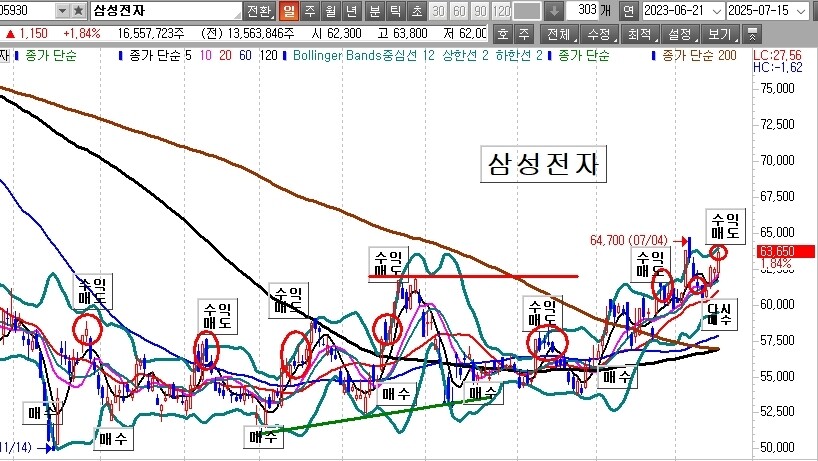Switch chart to 틱 tick period

click(x=396, y=10)
